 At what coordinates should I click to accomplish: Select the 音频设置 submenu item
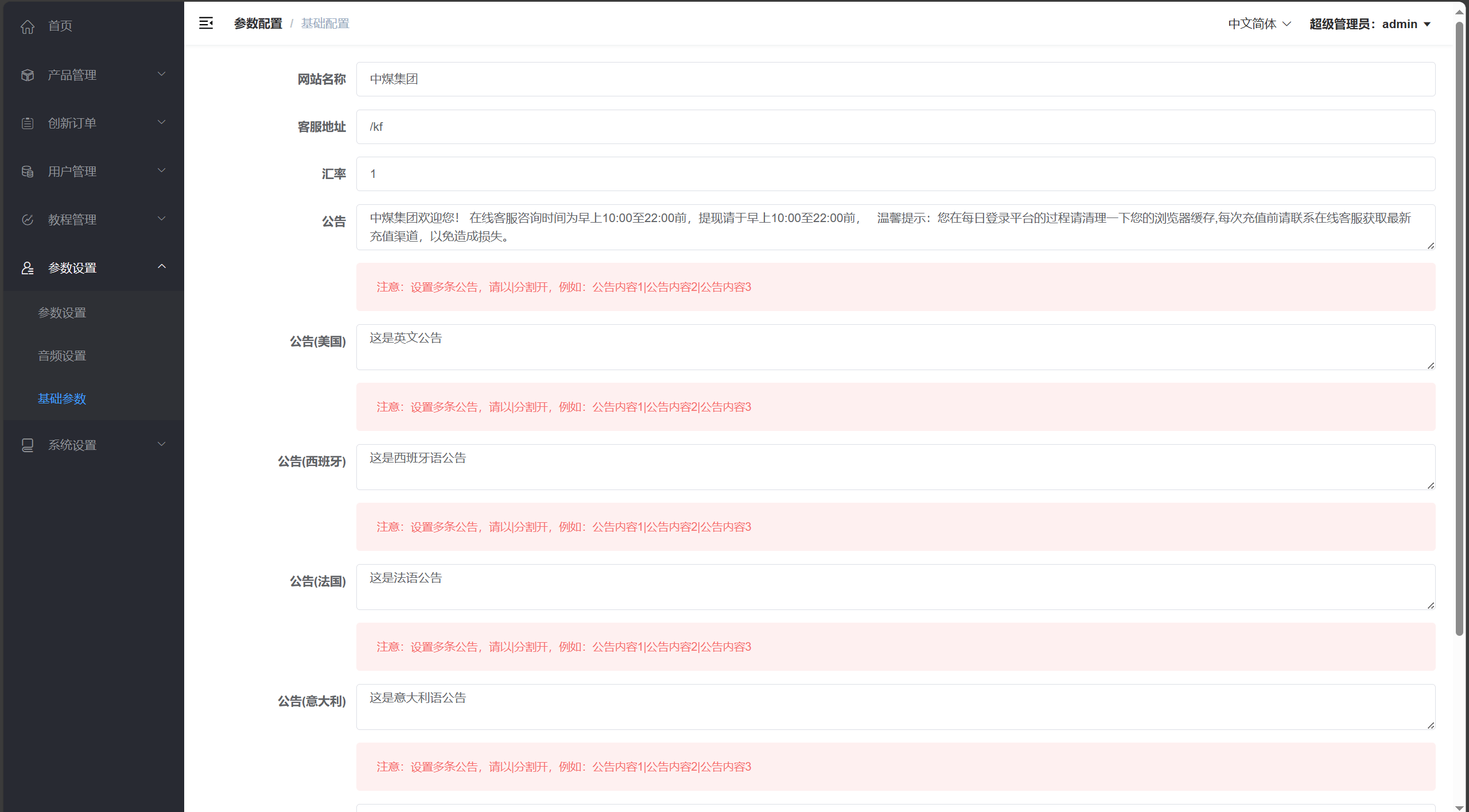point(62,356)
